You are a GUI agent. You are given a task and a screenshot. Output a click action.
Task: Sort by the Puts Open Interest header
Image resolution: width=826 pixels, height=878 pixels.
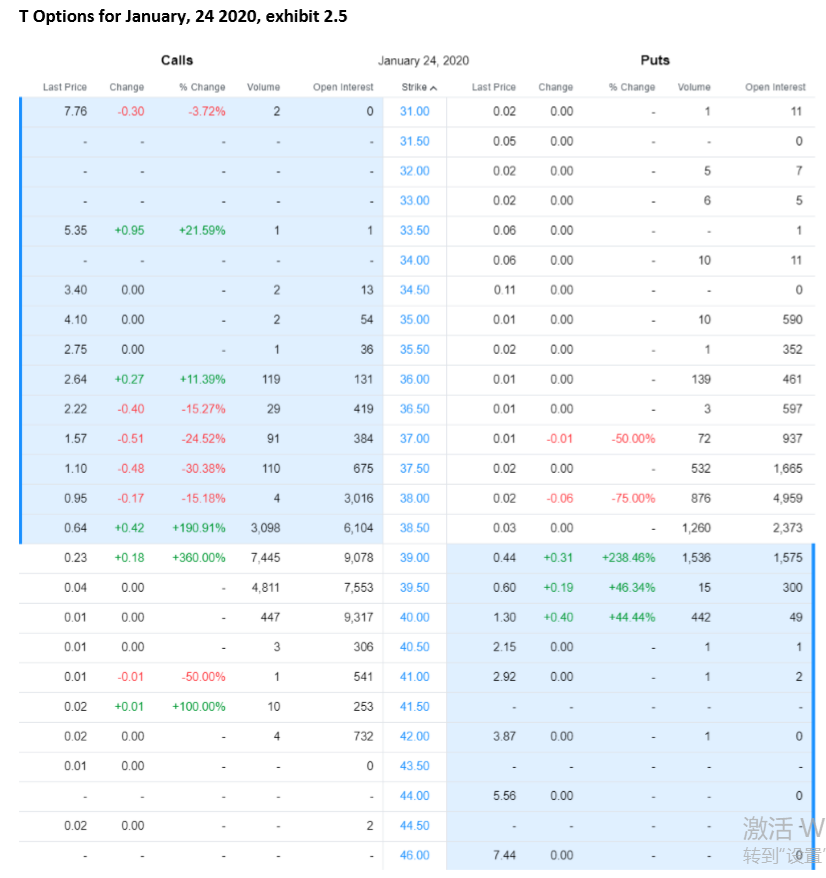tap(775, 87)
